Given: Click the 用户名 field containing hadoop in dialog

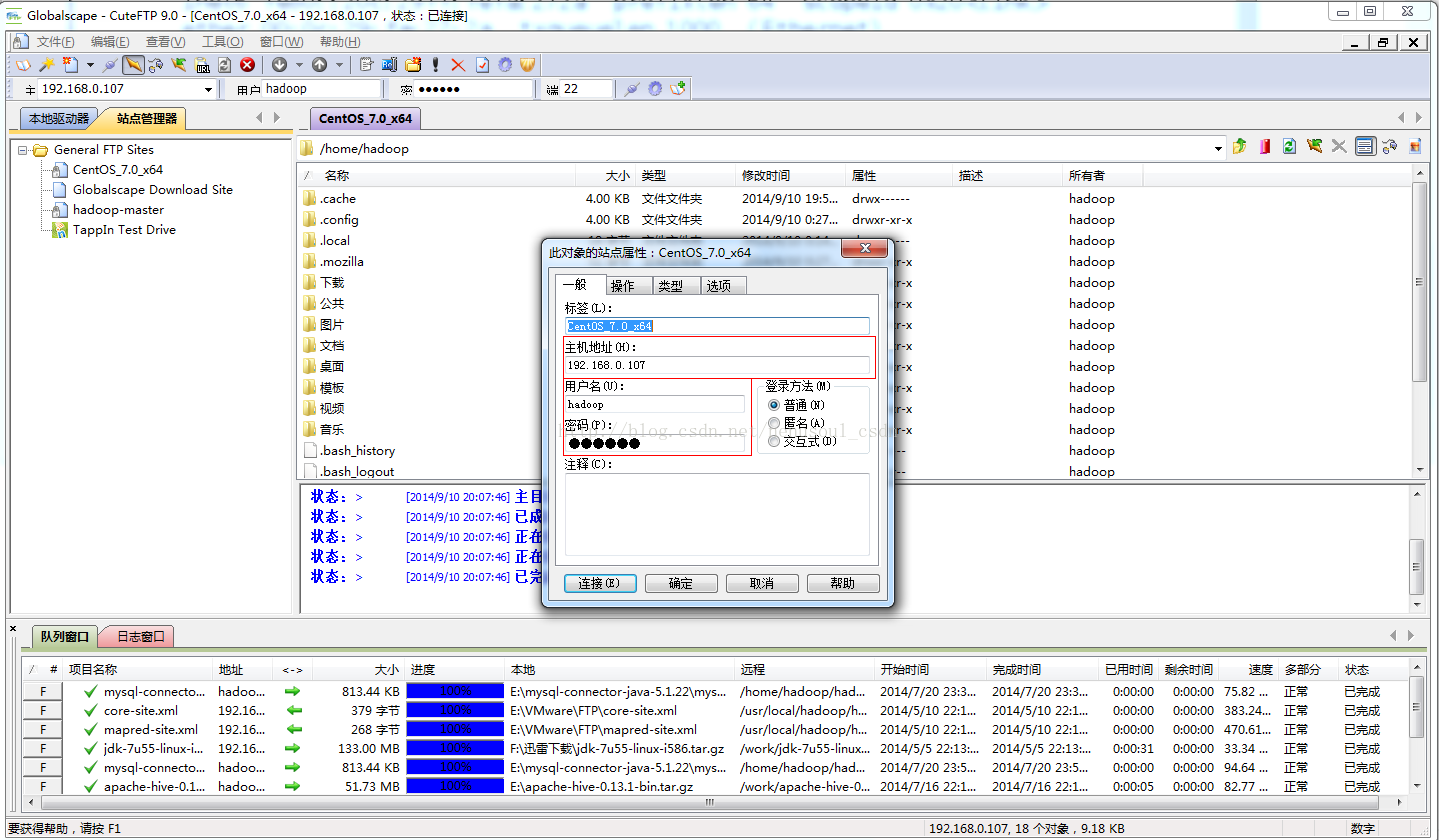Looking at the screenshot, I should [655, 404].
